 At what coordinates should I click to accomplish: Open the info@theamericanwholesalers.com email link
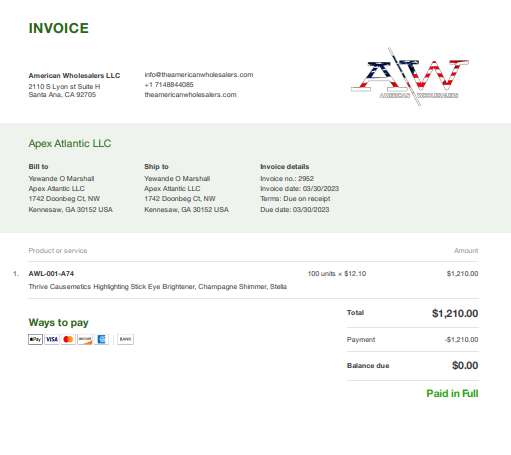click(199, 75)
